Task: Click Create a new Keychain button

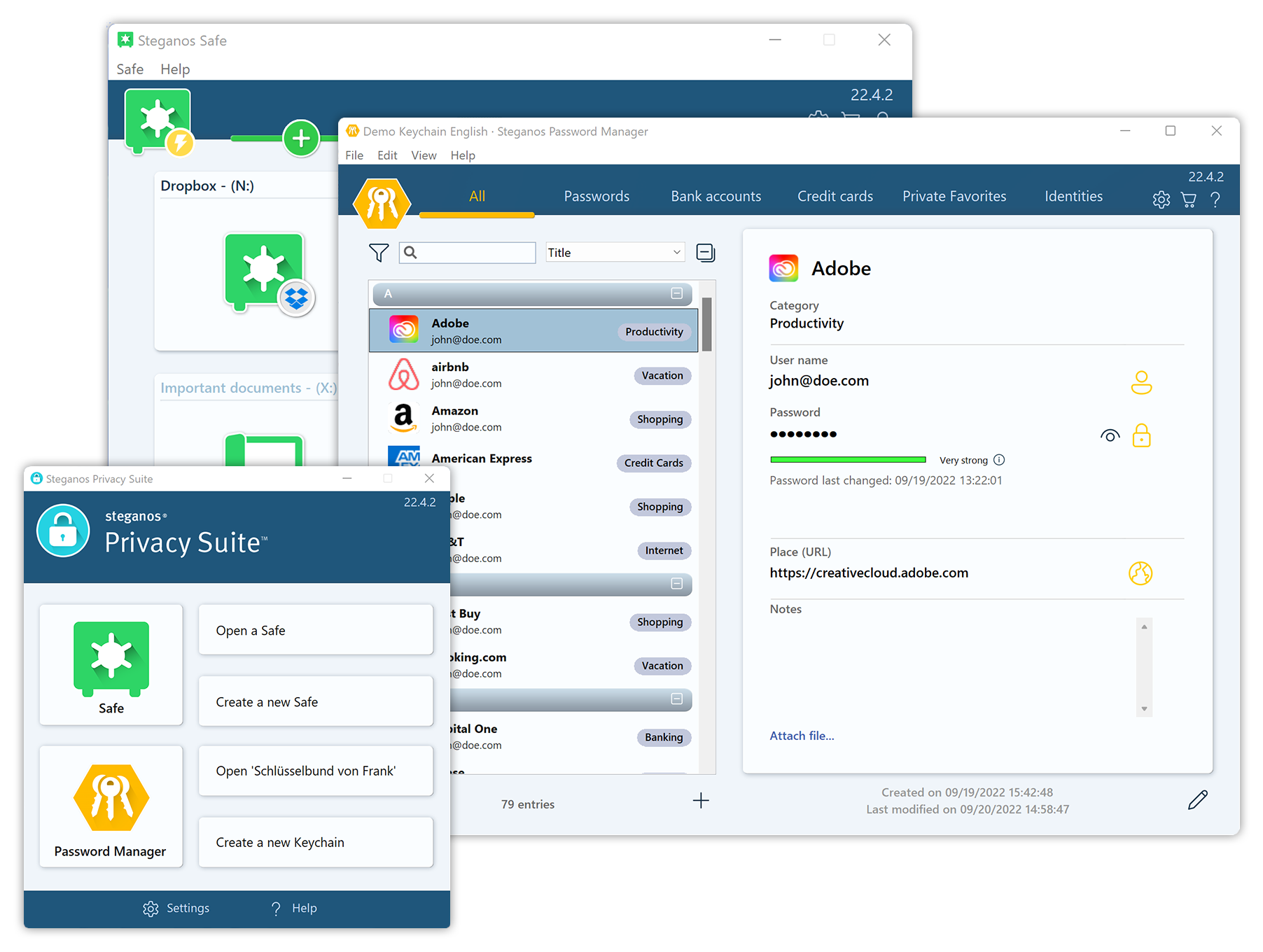Action: coord(316,842)
